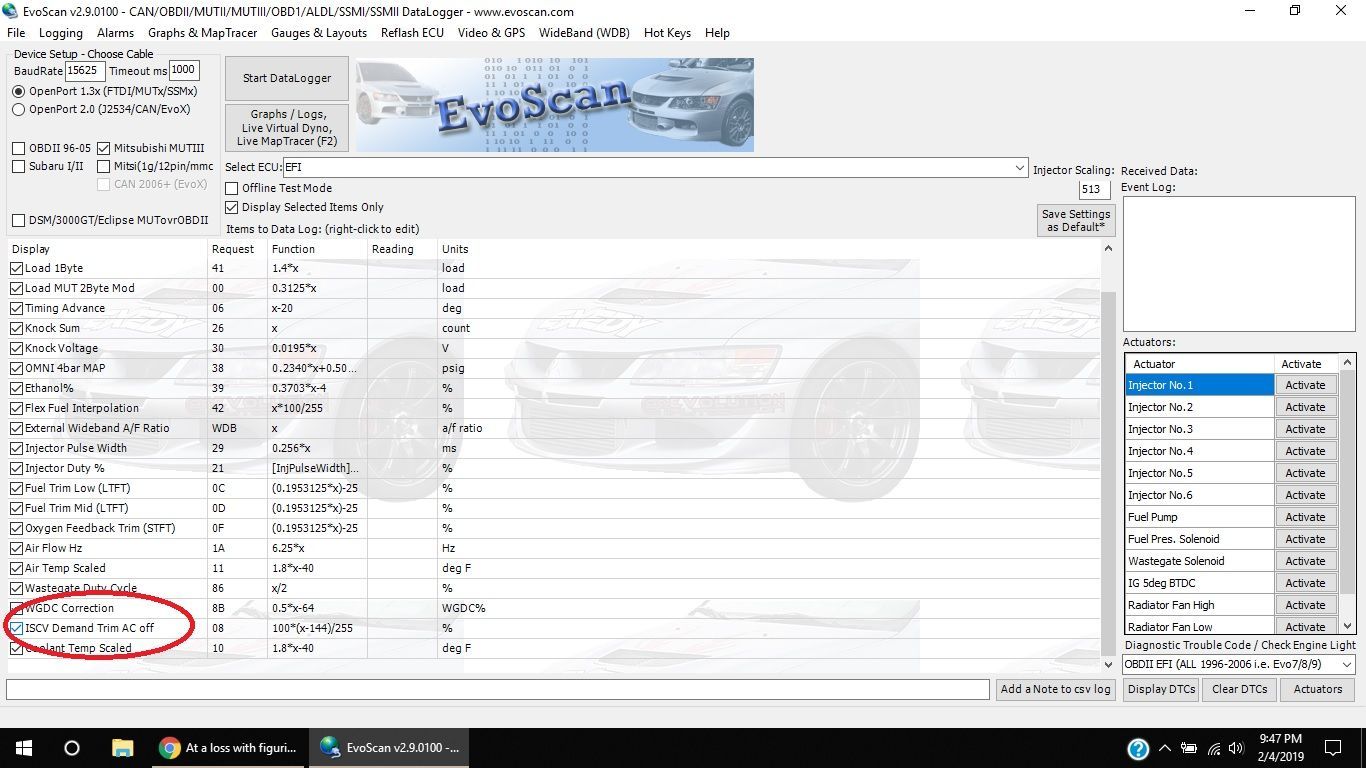The width and height of the screenshot is (1366, 768).
Task: Enable the Offline Test Mode checkbox
Action: coord(232,188)
